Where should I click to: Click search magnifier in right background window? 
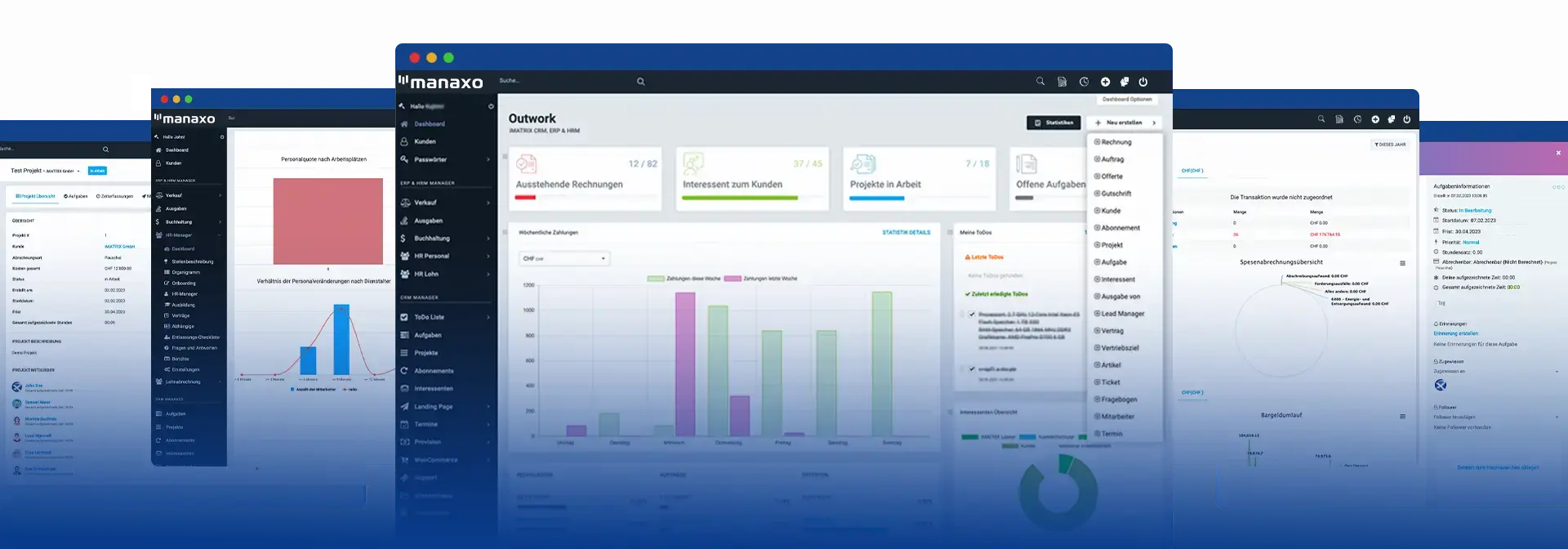pyautogui.click(x=1321, y=119)
